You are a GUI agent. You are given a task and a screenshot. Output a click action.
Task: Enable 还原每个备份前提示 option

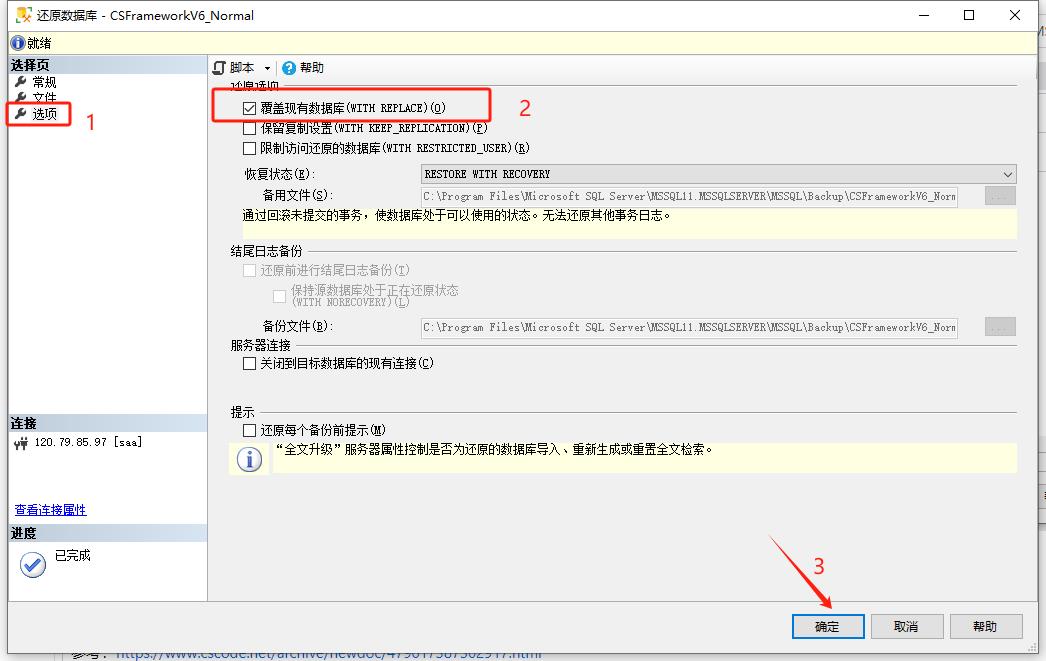click(248, 430)
